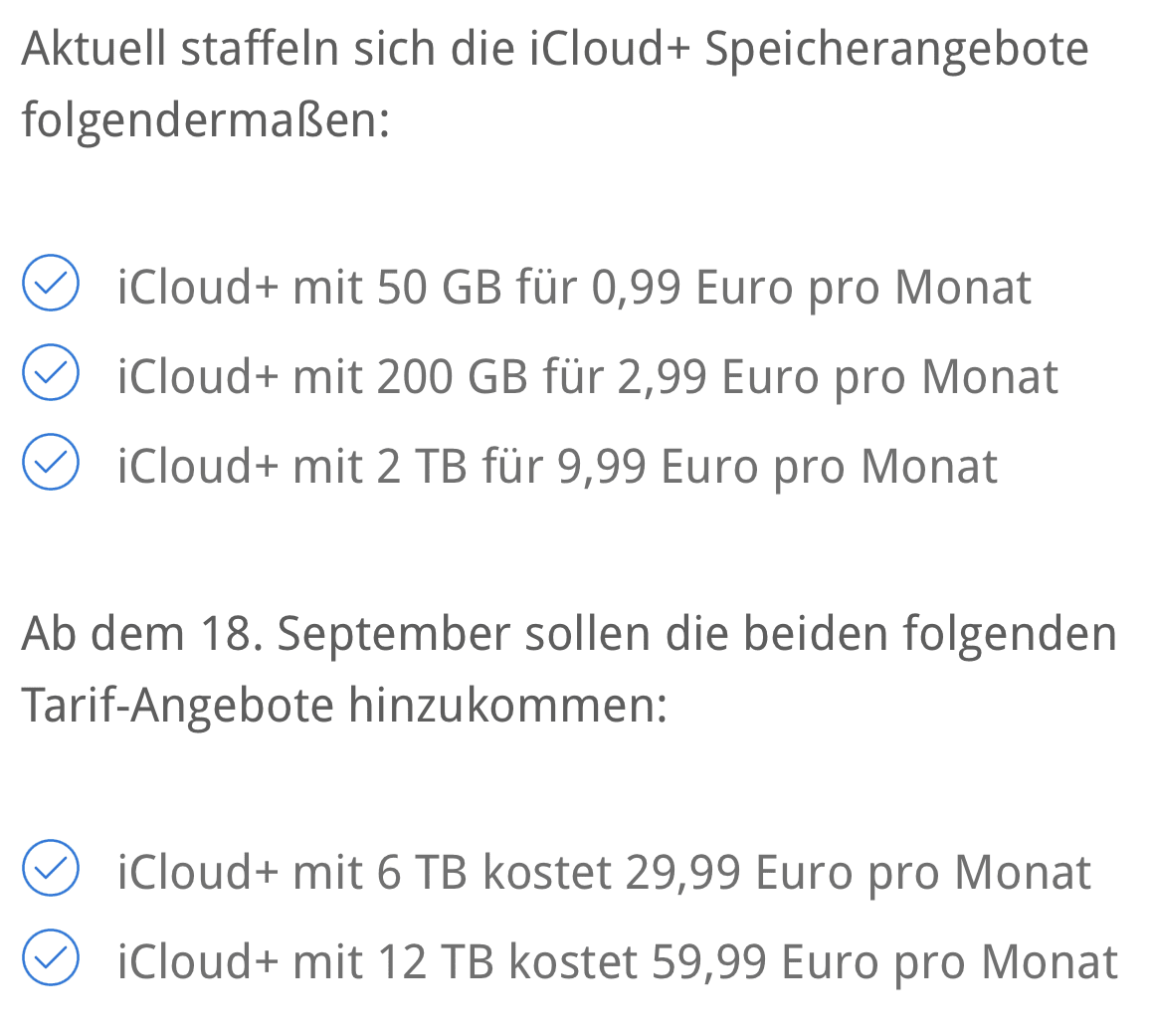Click the price '0,99' in the 50 GB line

tap(637, 288)
